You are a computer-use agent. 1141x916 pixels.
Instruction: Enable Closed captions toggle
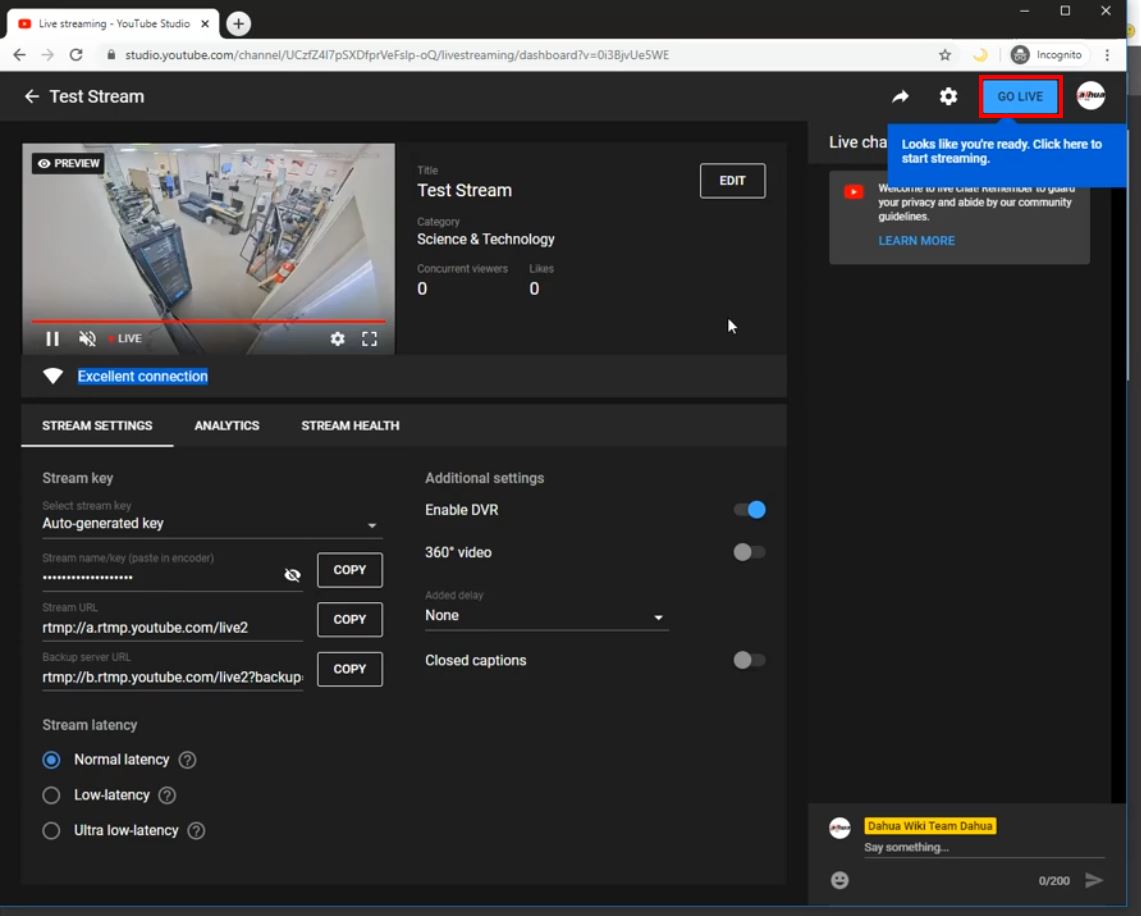[749, 660]
